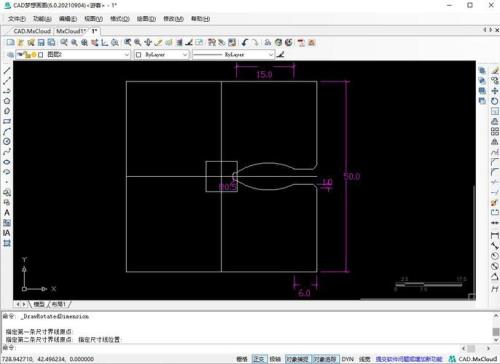Click the command line input field
Screen dimensions: 500x364
pos(233,348)
